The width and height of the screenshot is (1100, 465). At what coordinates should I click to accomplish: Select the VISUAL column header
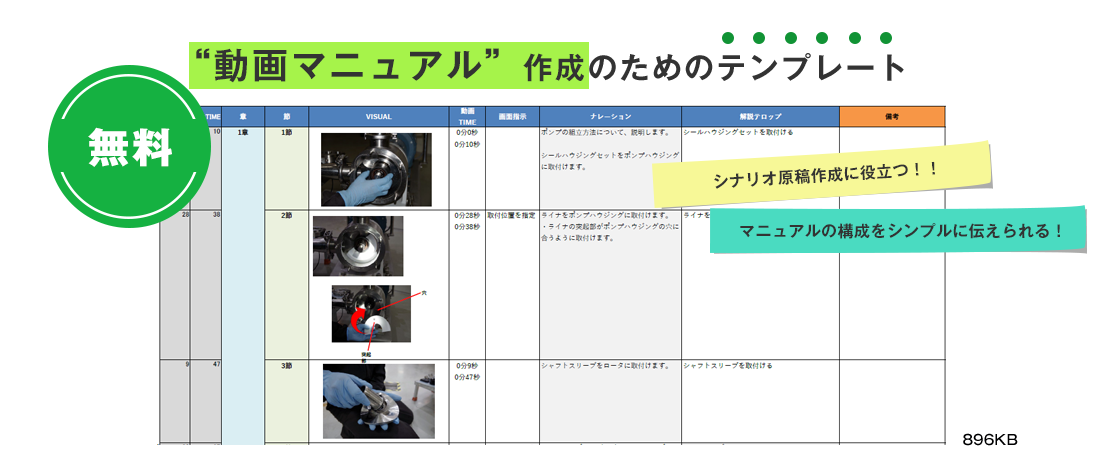pos(378,117)
